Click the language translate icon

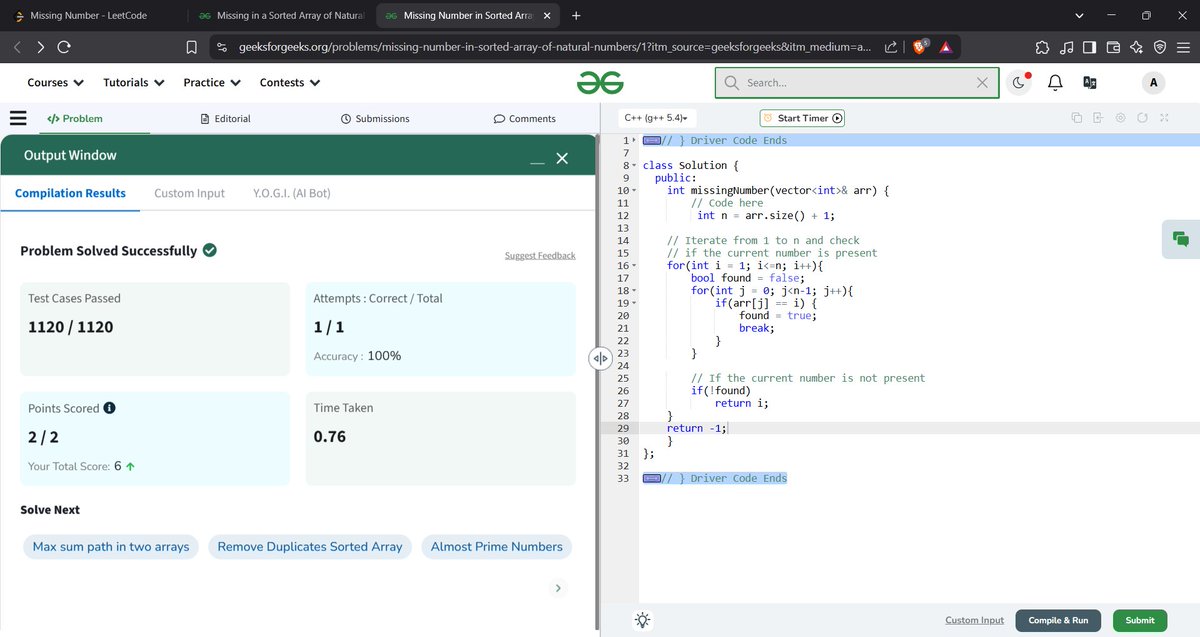pyautogui.click(x=1090, y=83)
